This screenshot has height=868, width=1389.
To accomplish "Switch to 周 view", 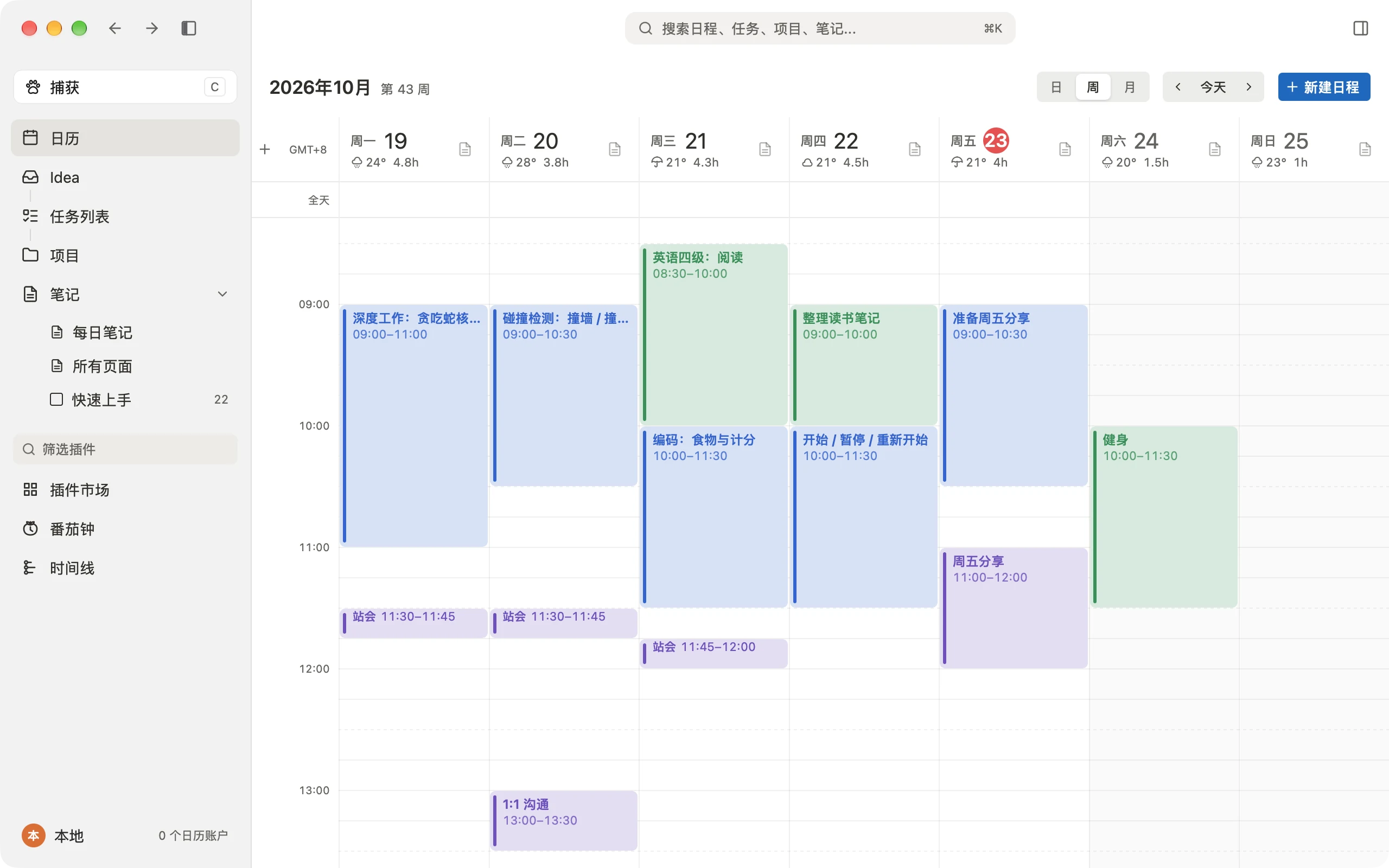I will [1092, 87].
